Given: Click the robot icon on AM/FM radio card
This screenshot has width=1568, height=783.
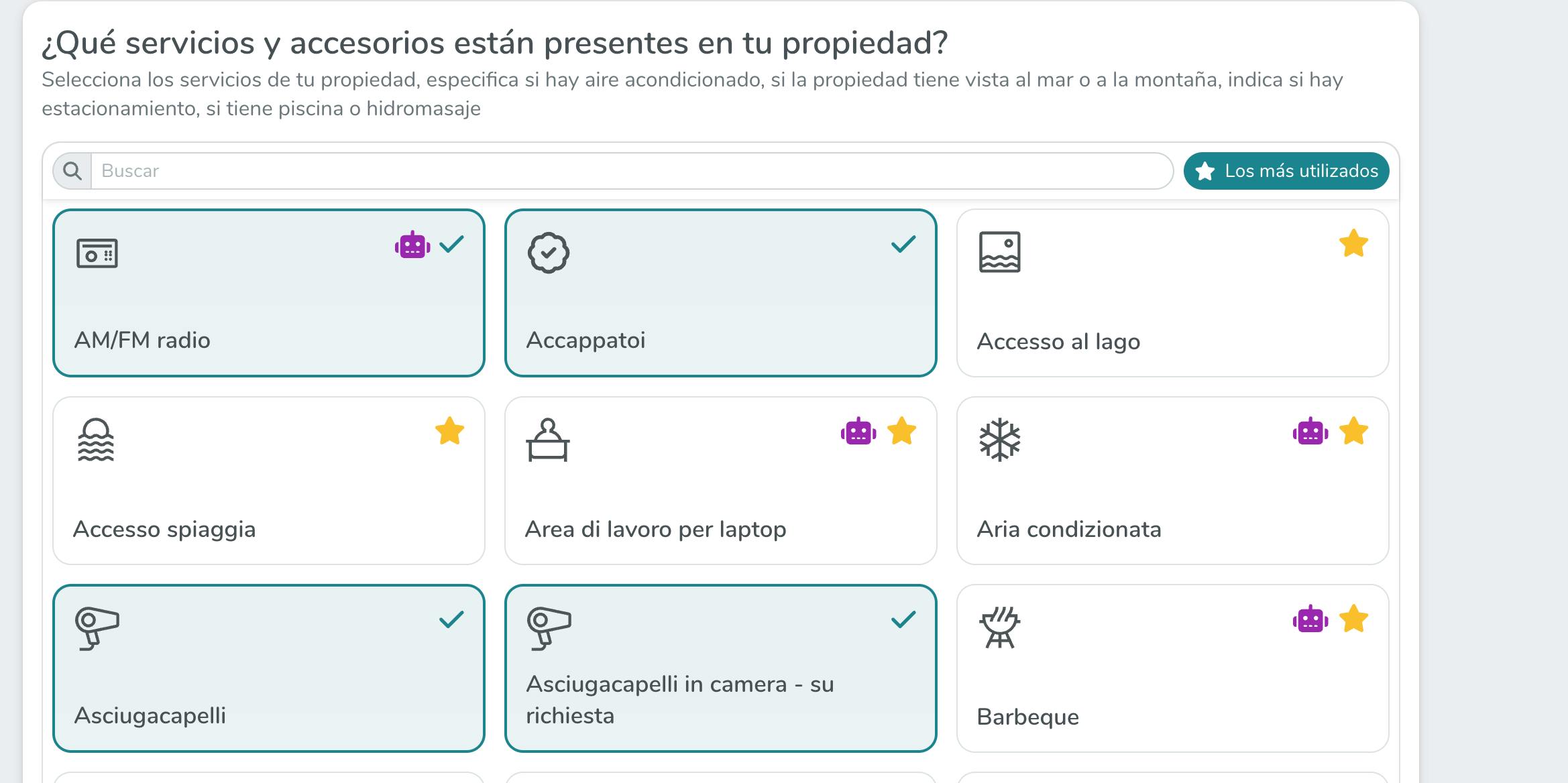Looking at the screenshot, I should point(412,245).
